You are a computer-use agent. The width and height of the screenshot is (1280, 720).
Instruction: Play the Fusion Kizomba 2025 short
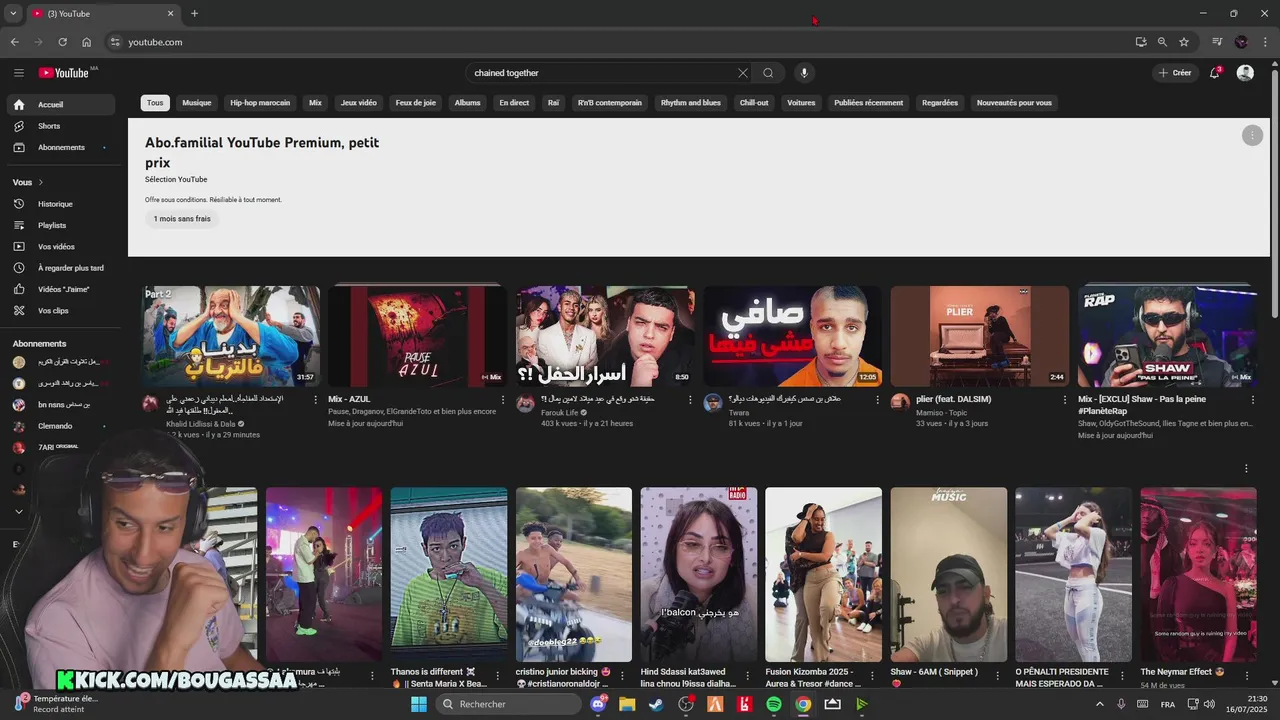click(x=823, y=574)
